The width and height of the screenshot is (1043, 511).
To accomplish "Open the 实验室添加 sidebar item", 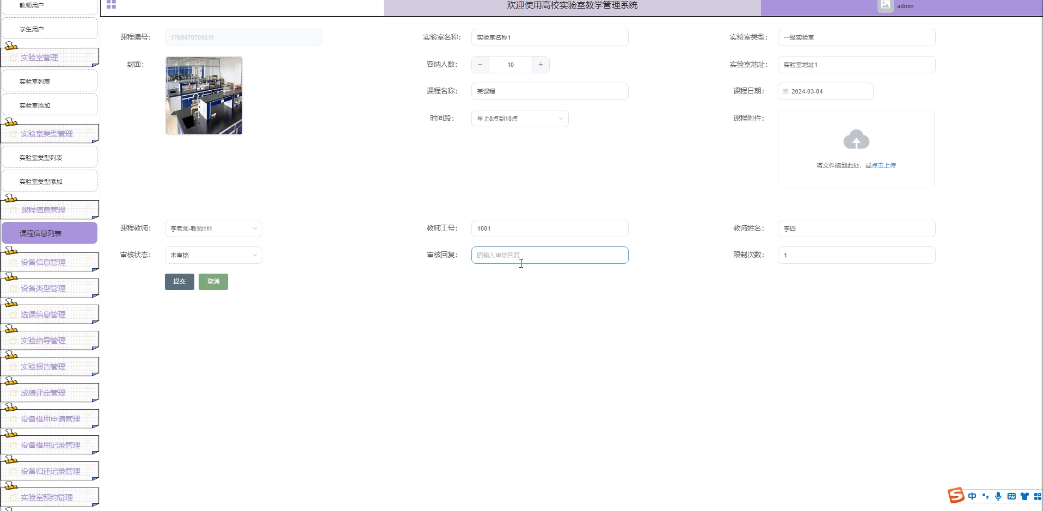I will [x=49, y=105].
